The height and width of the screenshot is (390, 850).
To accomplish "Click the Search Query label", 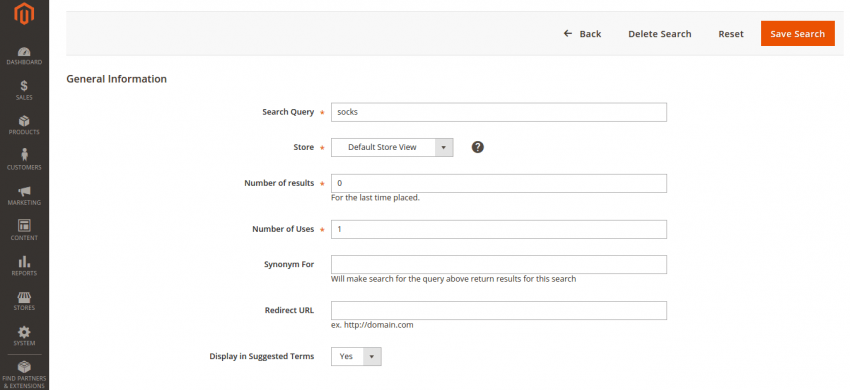I will click(288, 112).
